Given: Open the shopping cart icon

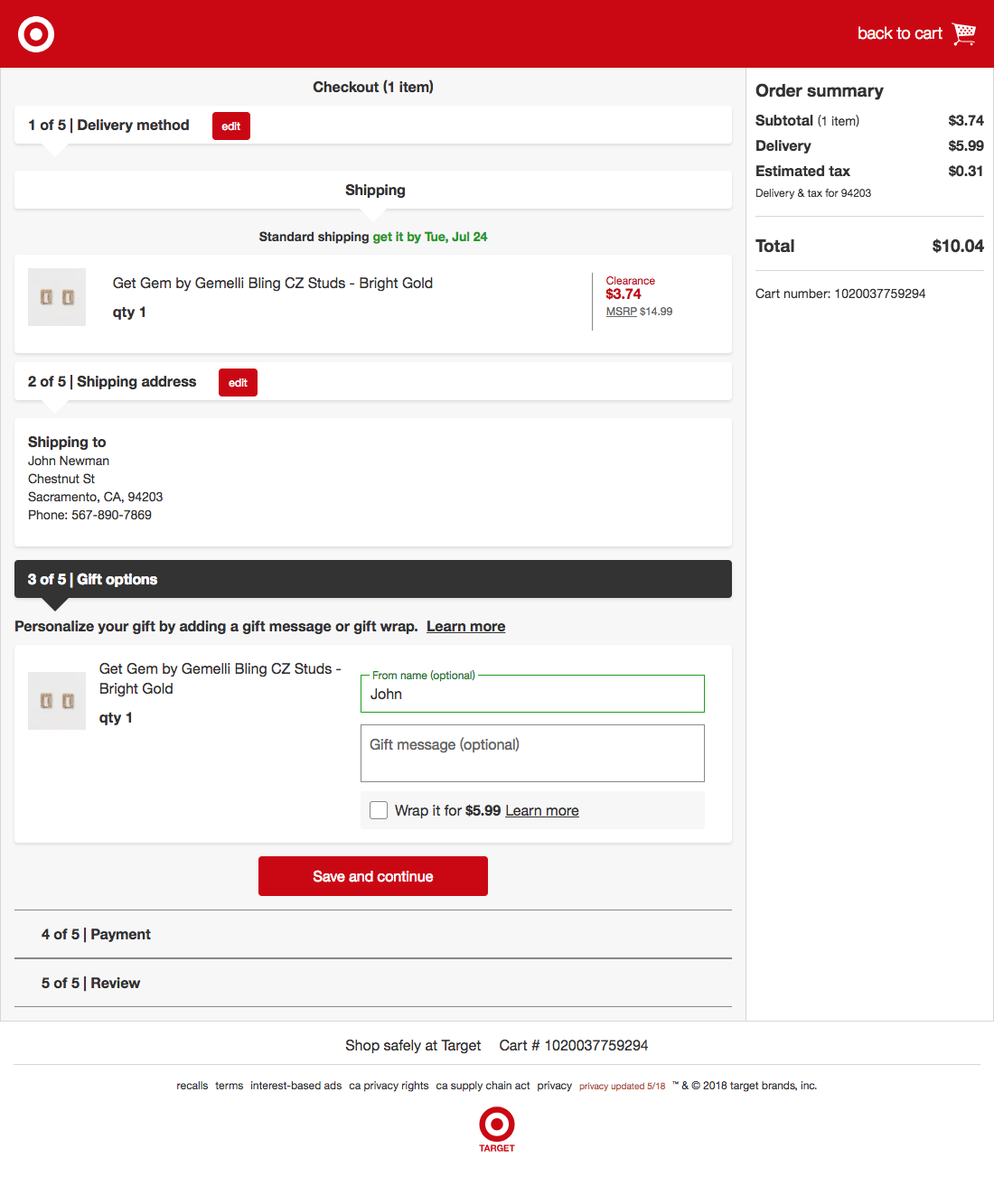Looking at the screenshot, I should (x=964, y=33).
